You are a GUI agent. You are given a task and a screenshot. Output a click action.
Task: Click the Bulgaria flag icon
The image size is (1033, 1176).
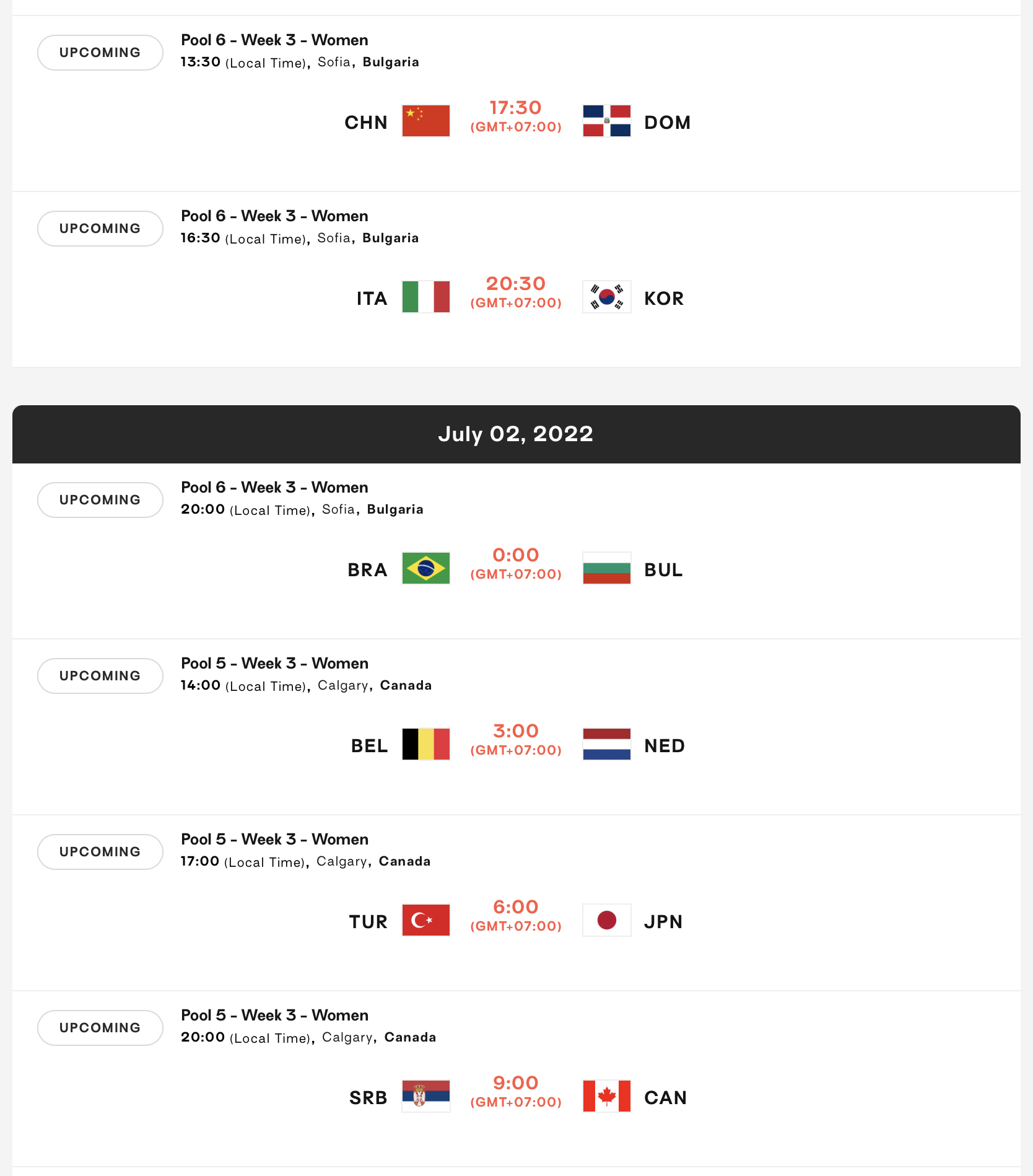point(606,568)
